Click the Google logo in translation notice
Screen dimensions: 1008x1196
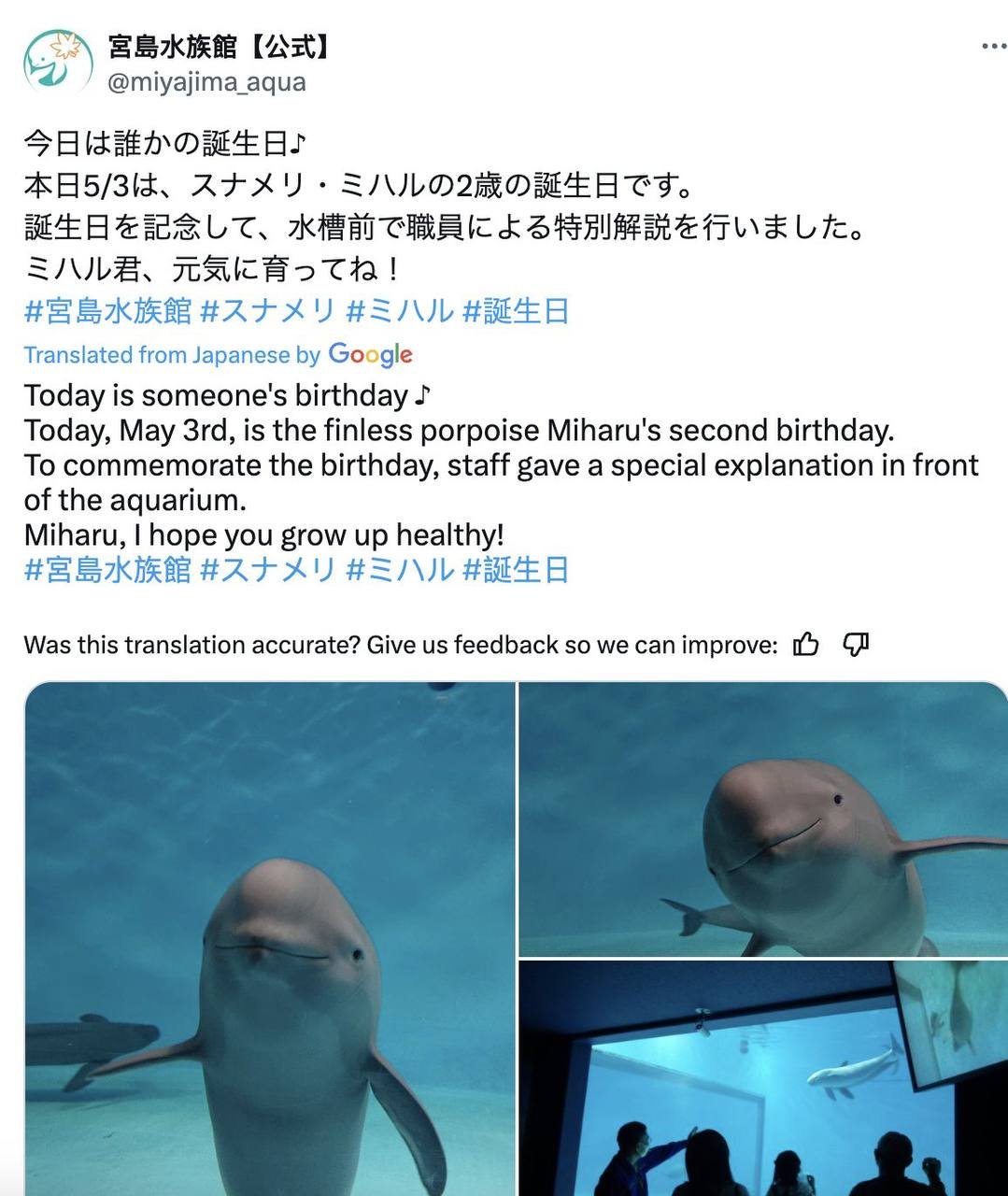point(371,355)
